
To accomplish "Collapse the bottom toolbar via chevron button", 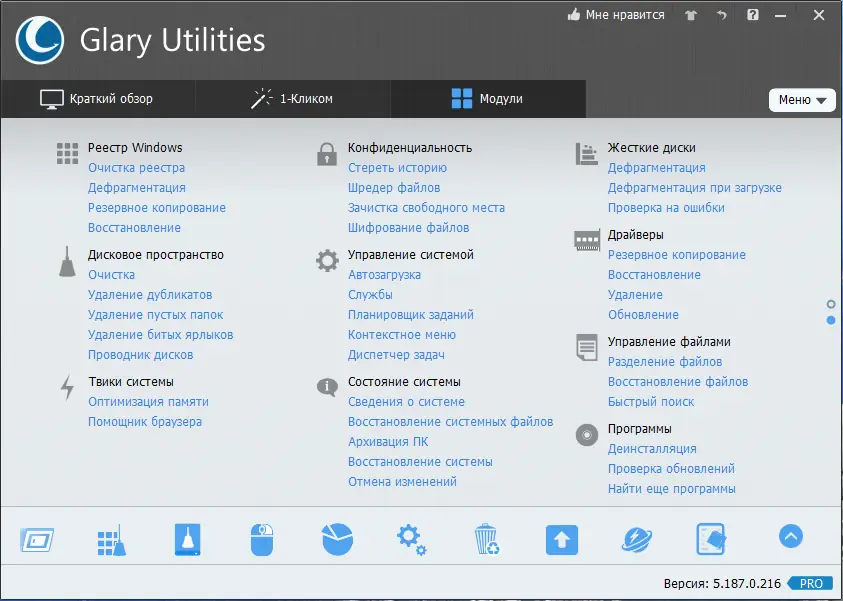I will [x=790, y=536].
